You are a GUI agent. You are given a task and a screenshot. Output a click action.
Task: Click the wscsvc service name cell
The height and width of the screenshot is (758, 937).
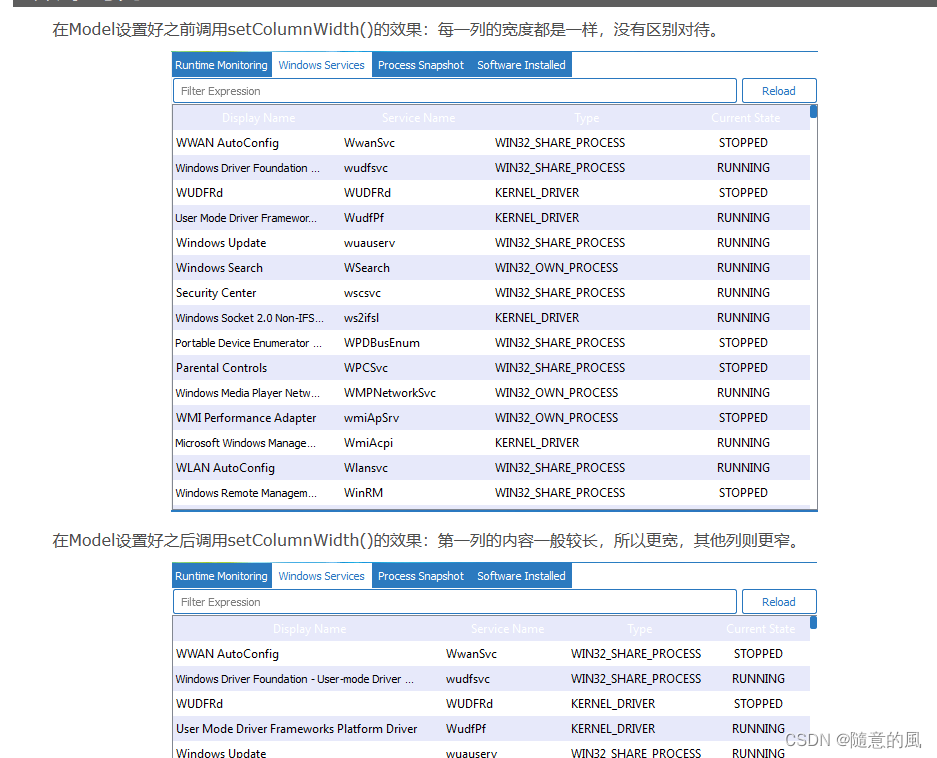click(362, 293)
